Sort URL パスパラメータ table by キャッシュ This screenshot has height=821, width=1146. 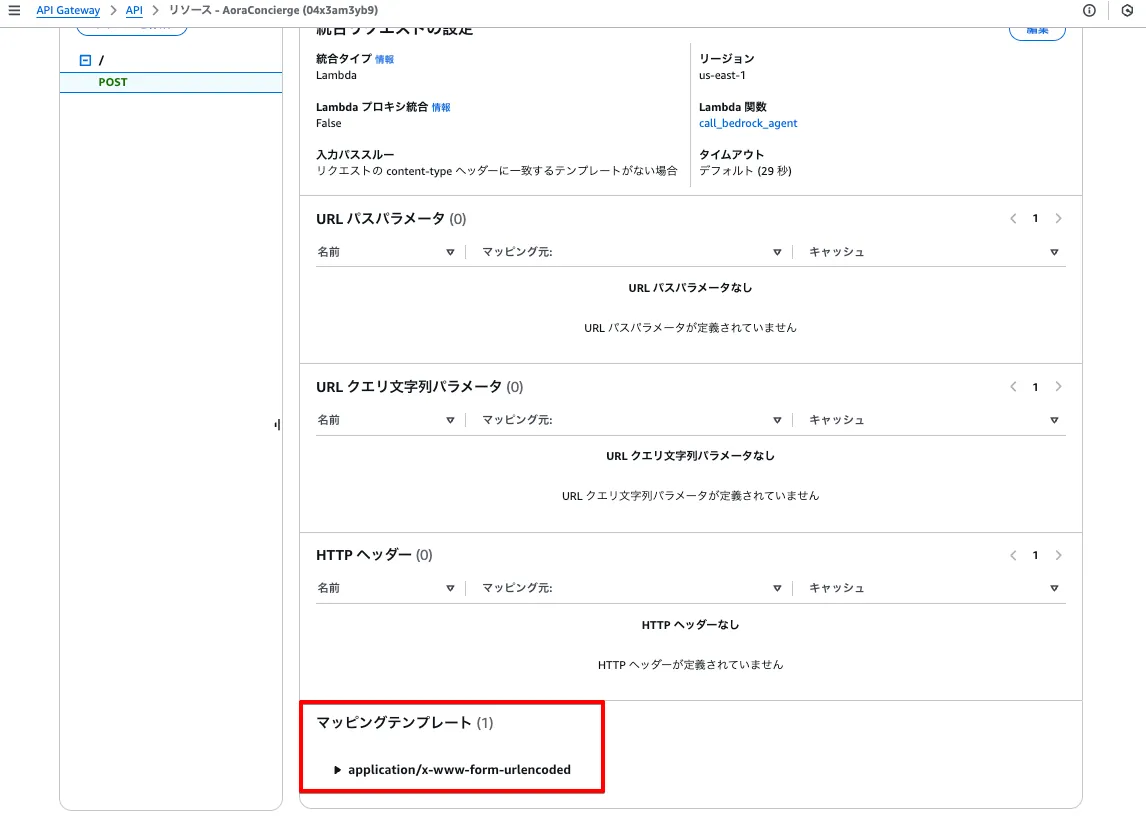pos(1054,251)
